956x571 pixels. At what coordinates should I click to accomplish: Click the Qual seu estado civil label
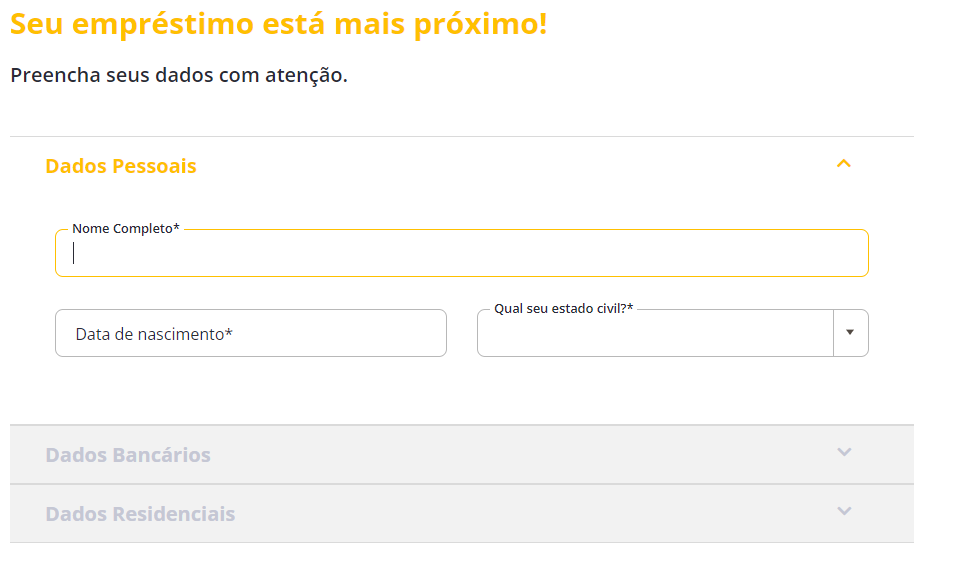click(563, 309)
